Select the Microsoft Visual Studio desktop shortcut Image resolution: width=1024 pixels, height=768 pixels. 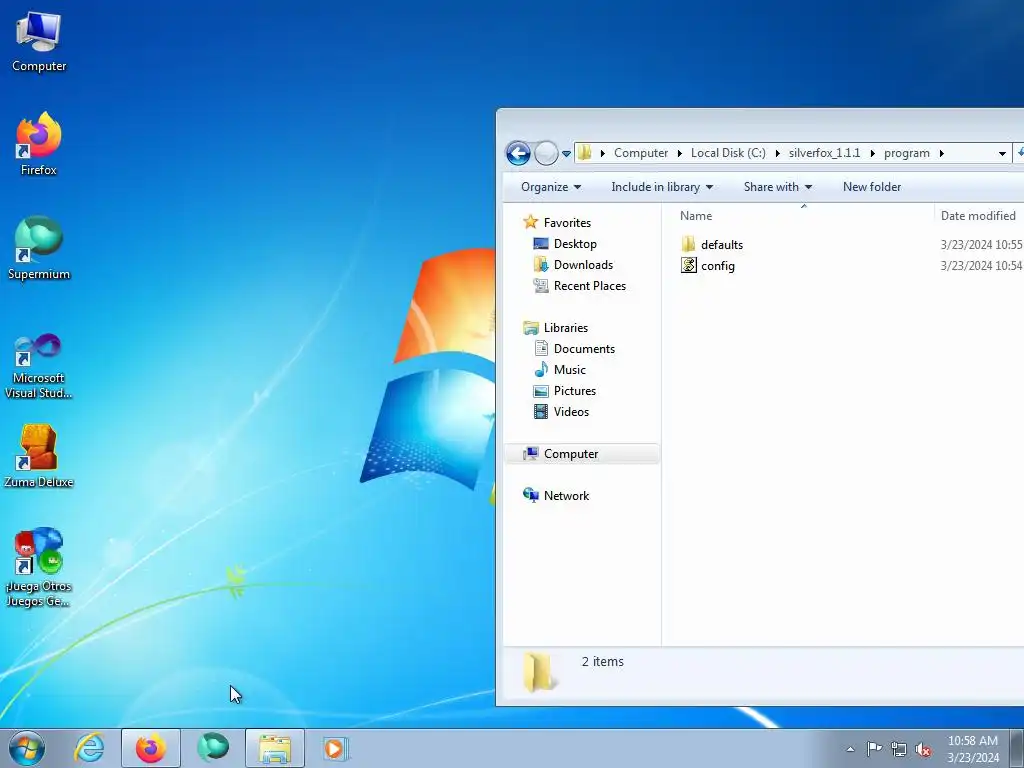(x=39, y=366)
